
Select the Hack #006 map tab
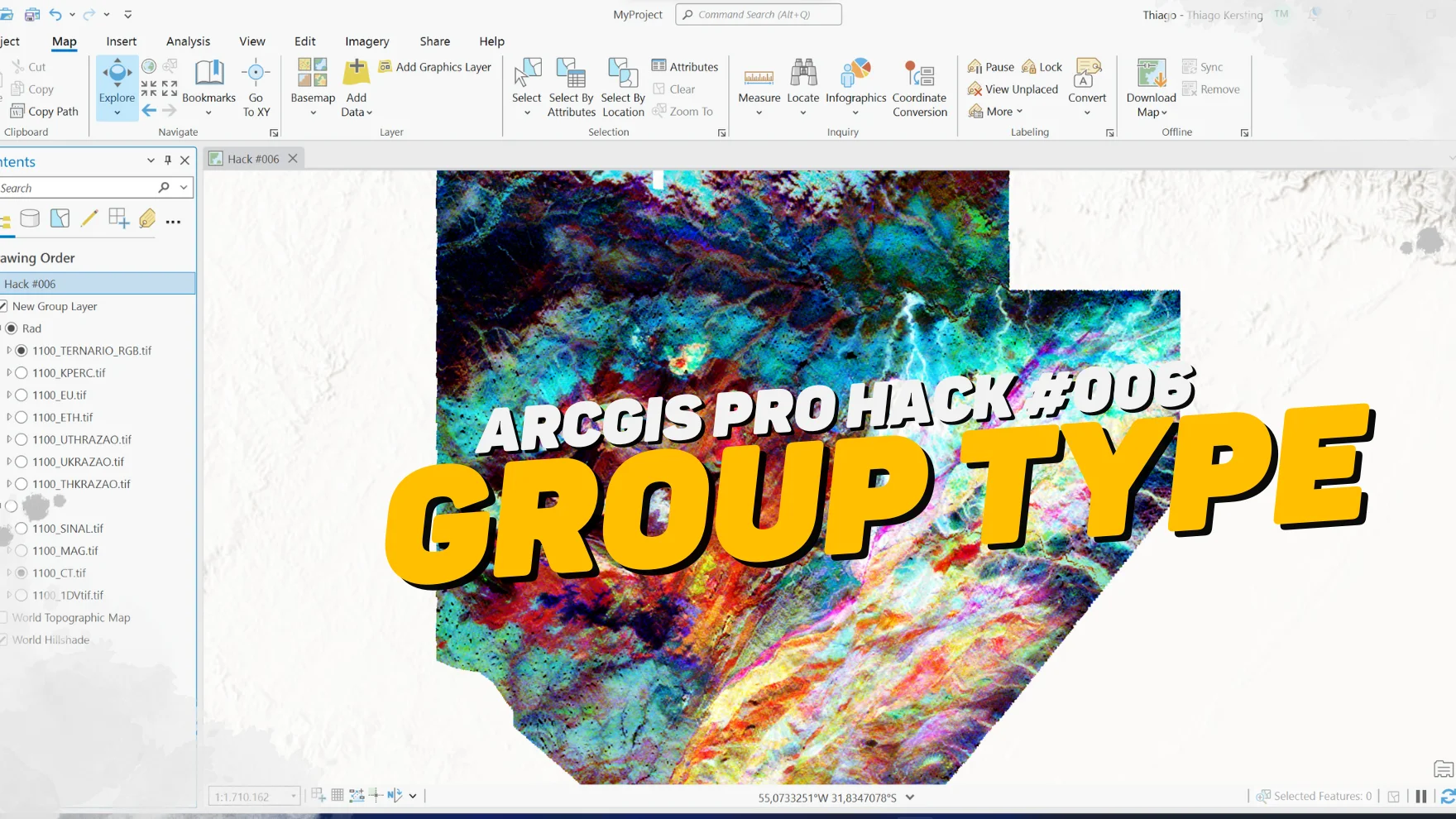[252, 158]
